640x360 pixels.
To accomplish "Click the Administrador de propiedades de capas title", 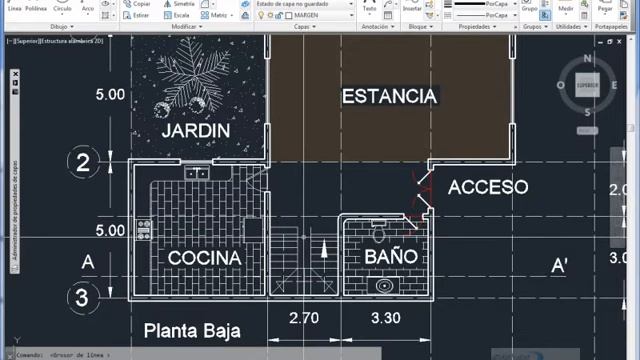I will click(x=15, y=210).
